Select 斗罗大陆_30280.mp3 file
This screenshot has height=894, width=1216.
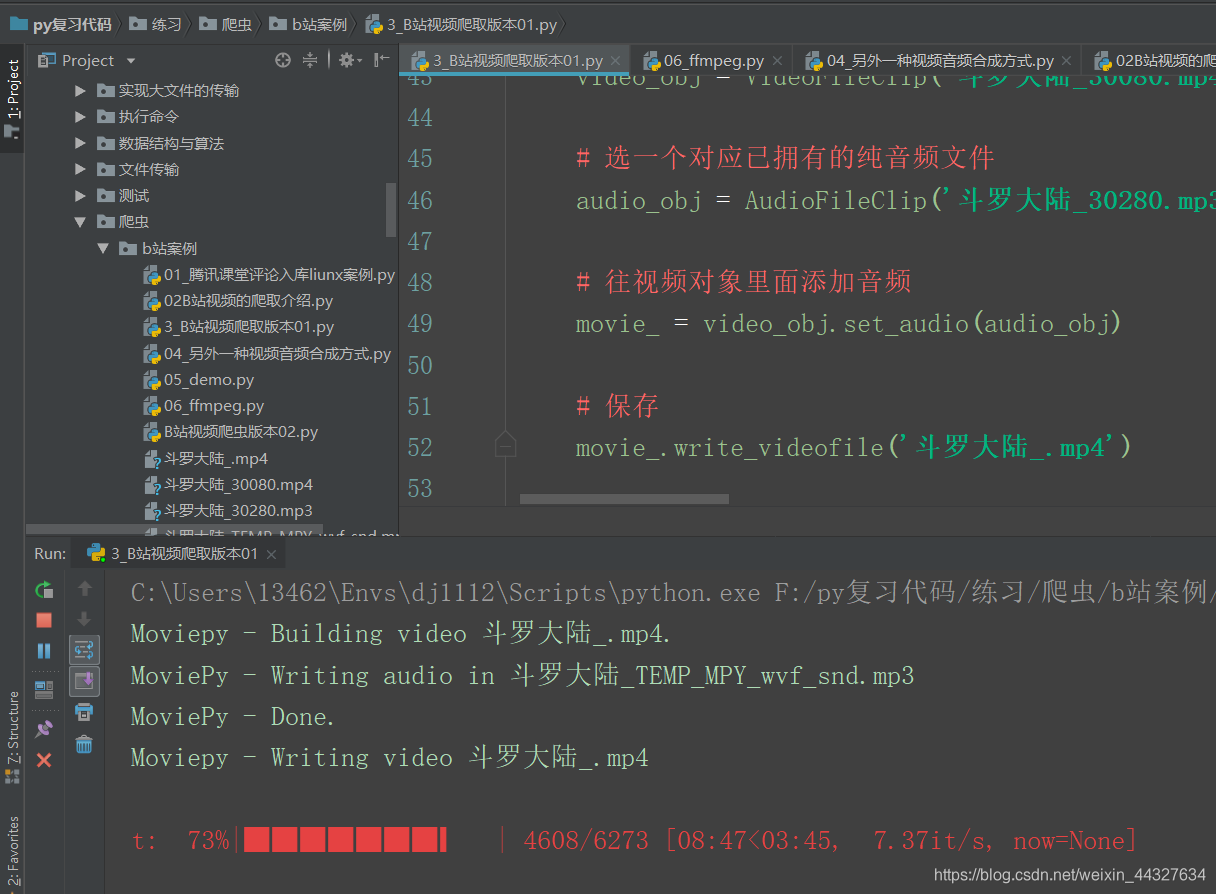(228, 511)
